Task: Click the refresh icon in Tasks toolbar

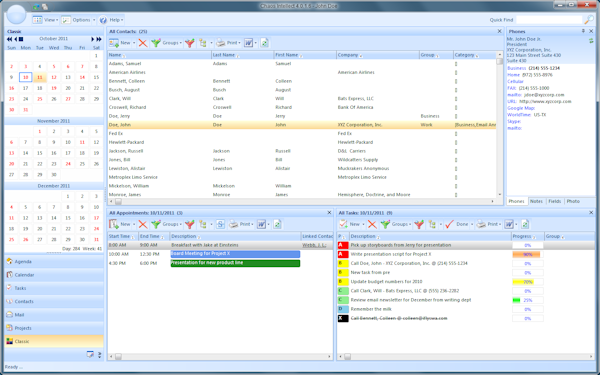Action: pos(525,224)
